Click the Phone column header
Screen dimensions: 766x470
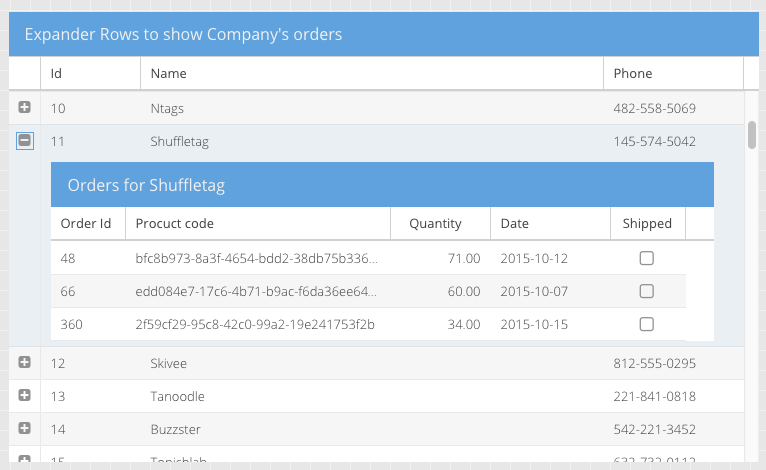tap(672, 73)
